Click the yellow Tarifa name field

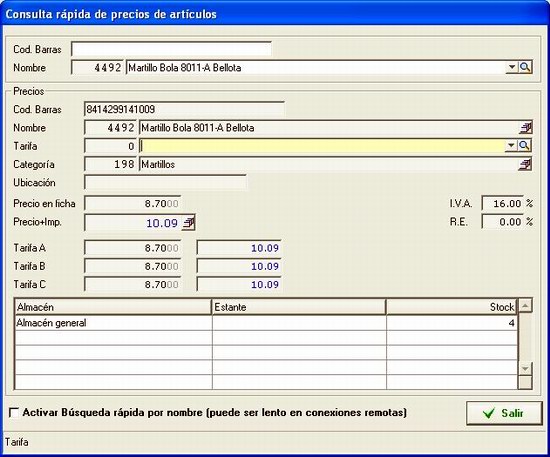(322, 146)
